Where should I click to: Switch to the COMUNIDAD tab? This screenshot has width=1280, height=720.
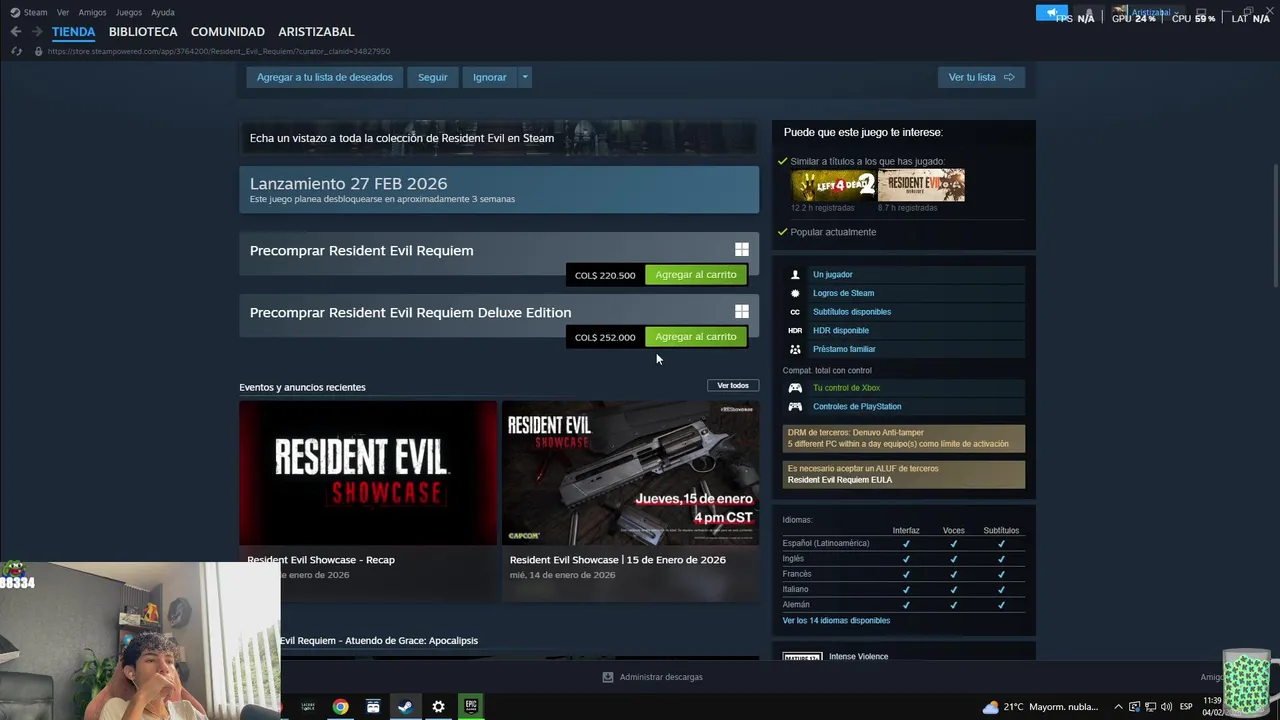[228, 32]
